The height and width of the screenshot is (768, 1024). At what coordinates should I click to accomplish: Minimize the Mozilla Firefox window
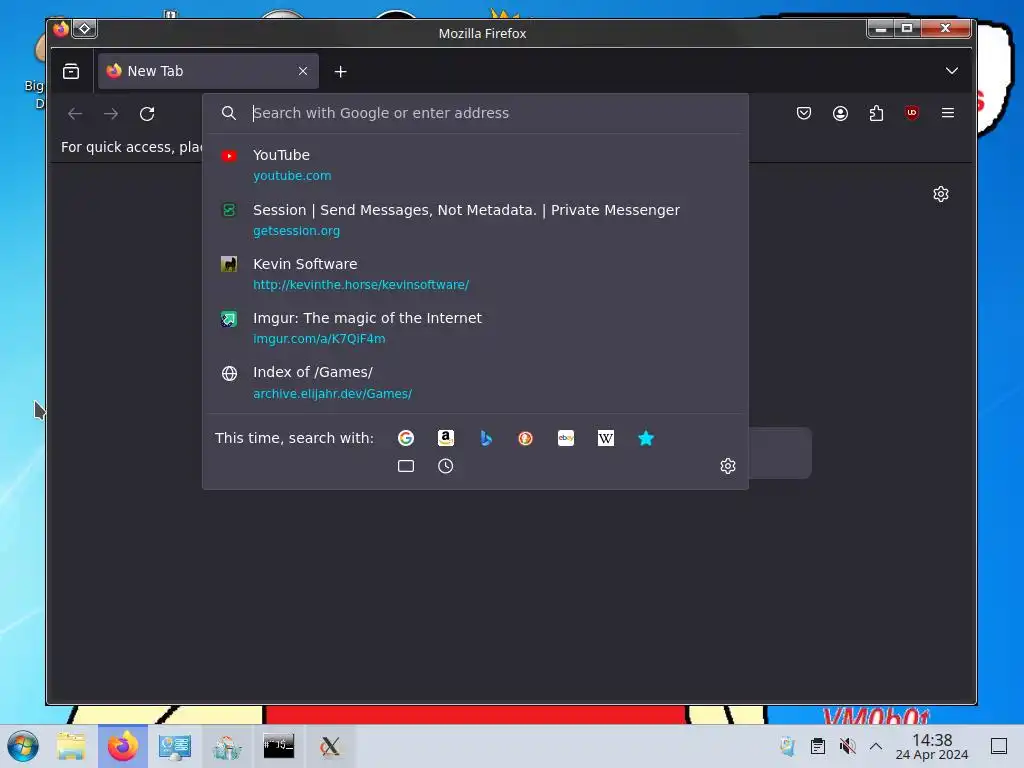pos(880,29)
